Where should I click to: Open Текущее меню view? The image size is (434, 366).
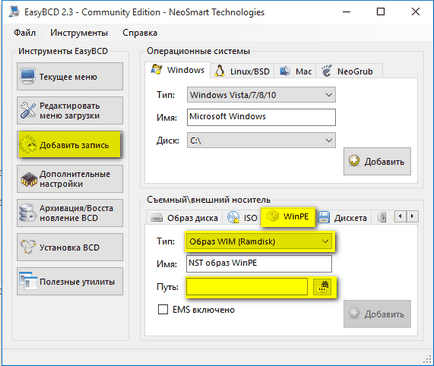coord(70,76)
